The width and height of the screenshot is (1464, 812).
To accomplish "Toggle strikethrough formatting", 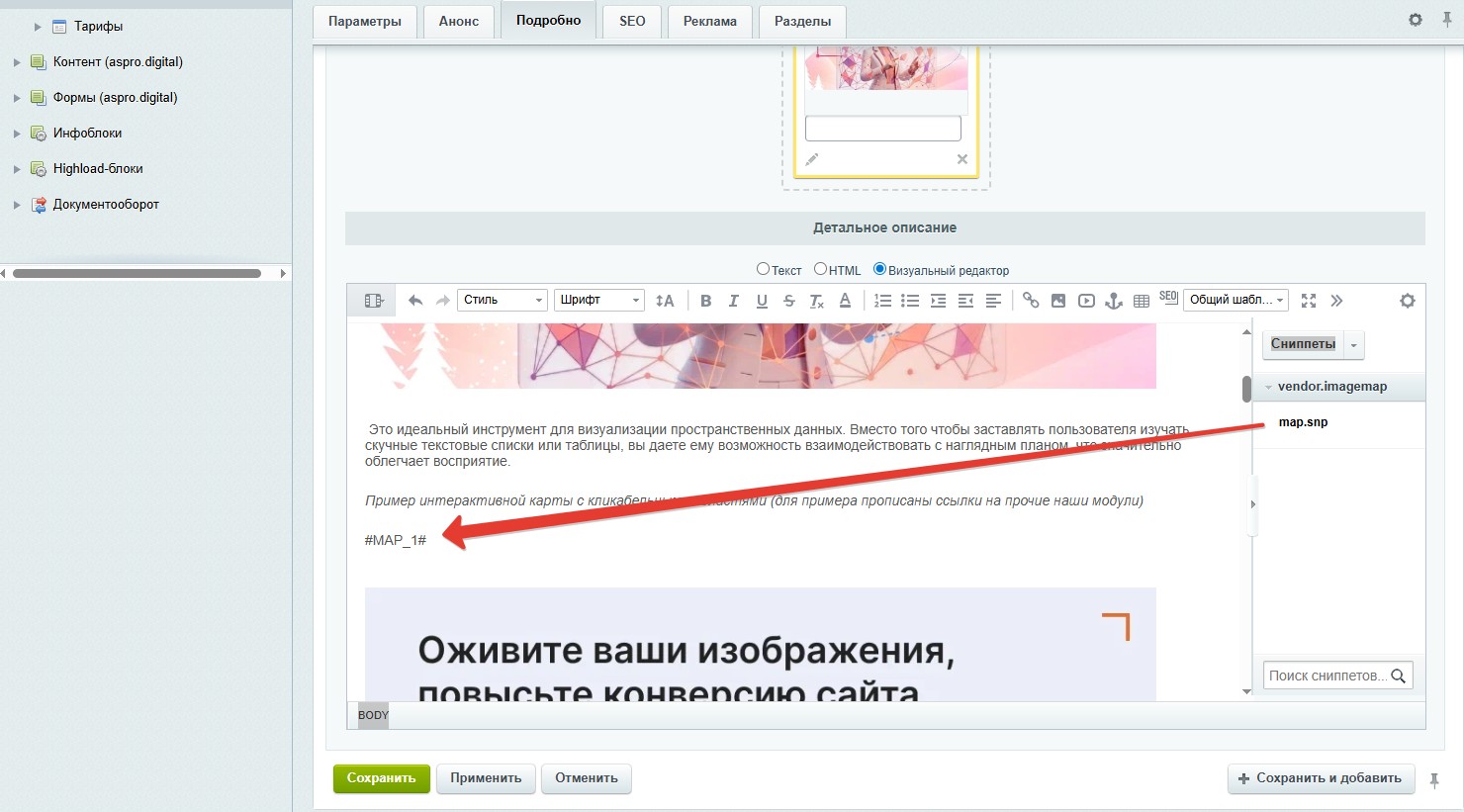I will click(x=788, y=301).
